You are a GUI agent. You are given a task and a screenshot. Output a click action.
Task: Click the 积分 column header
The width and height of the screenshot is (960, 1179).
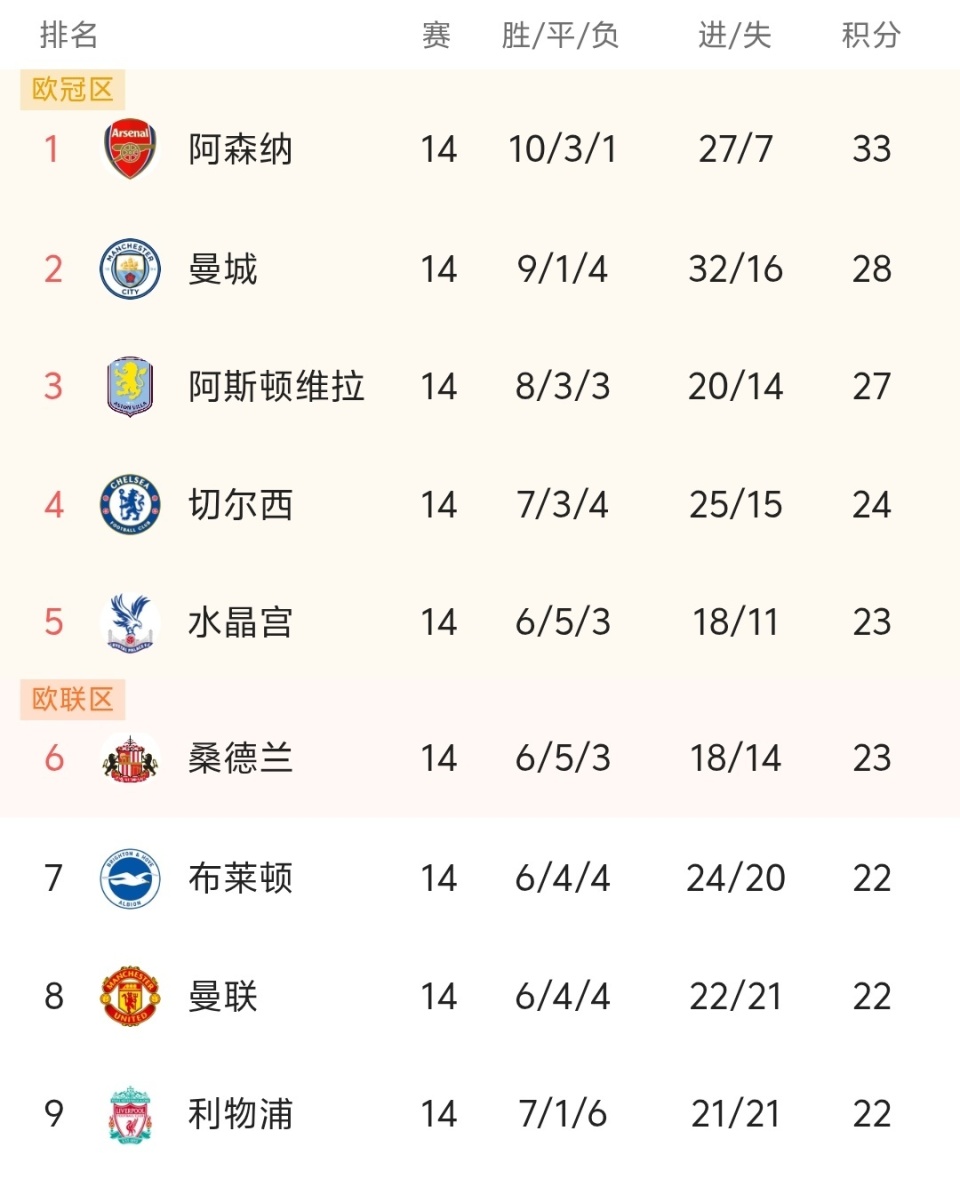tap(871, 36)
